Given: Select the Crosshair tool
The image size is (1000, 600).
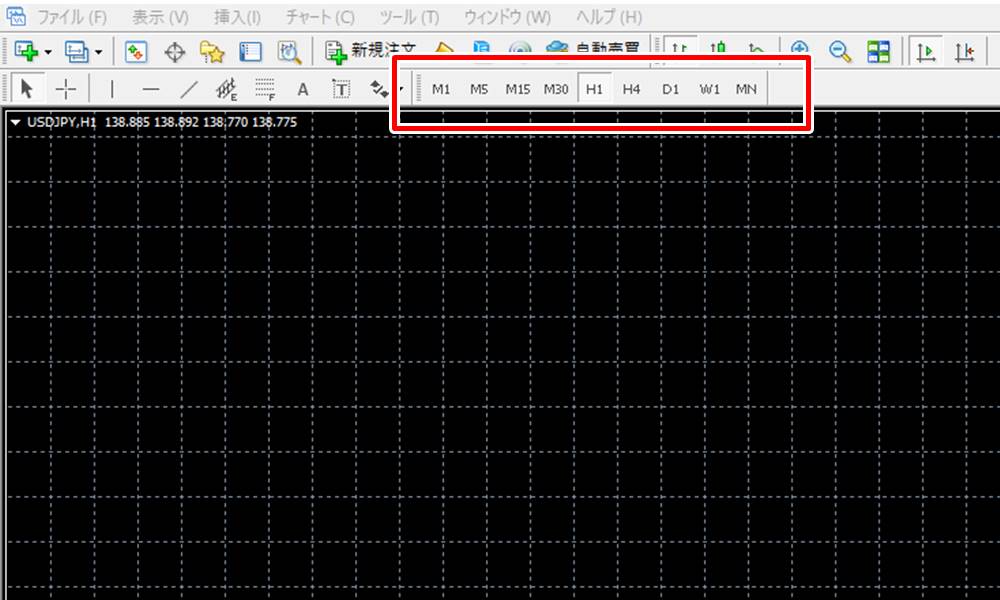Looking at the screenshot, I should [x=66, y=89].
